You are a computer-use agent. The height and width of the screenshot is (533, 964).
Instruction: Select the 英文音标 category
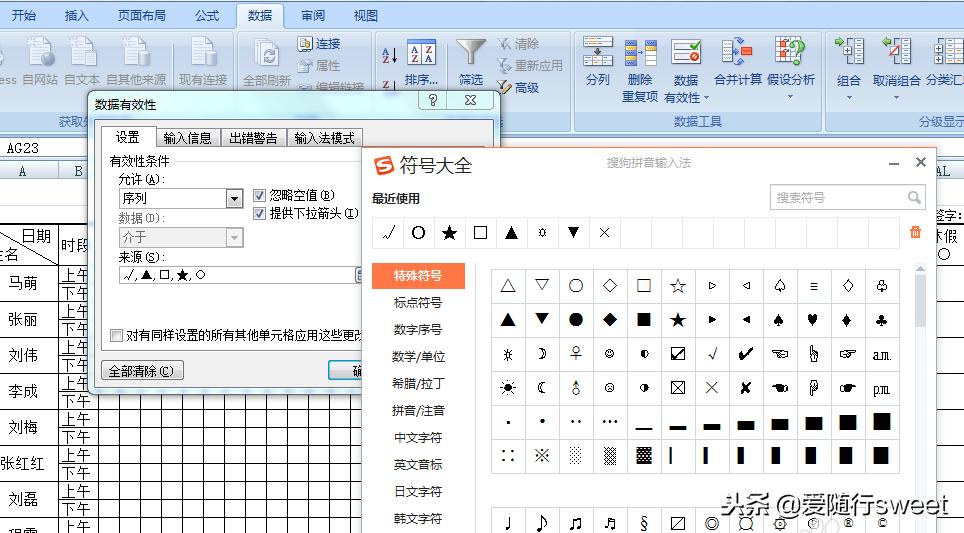click(x=418, y=465)
